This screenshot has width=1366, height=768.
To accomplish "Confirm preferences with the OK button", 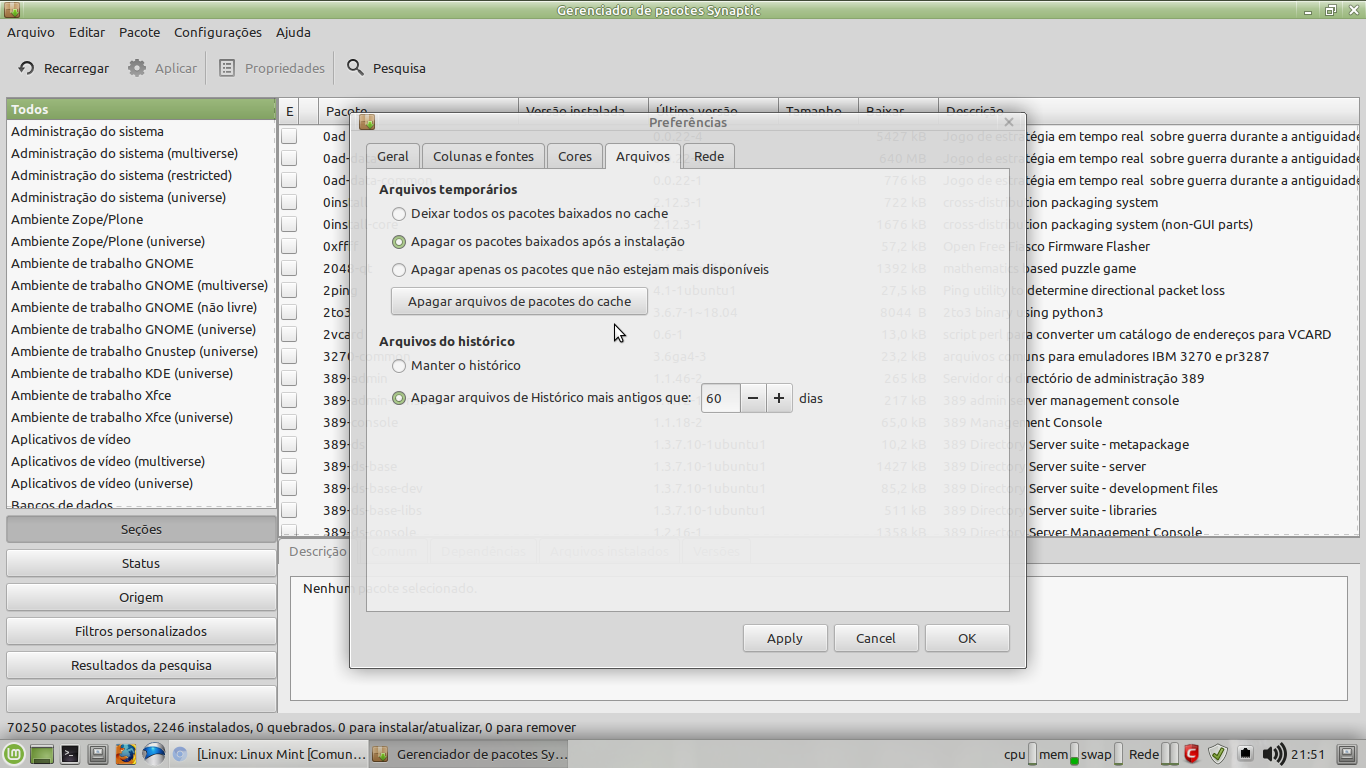I will pyautogui.click(x=967, y=638).
